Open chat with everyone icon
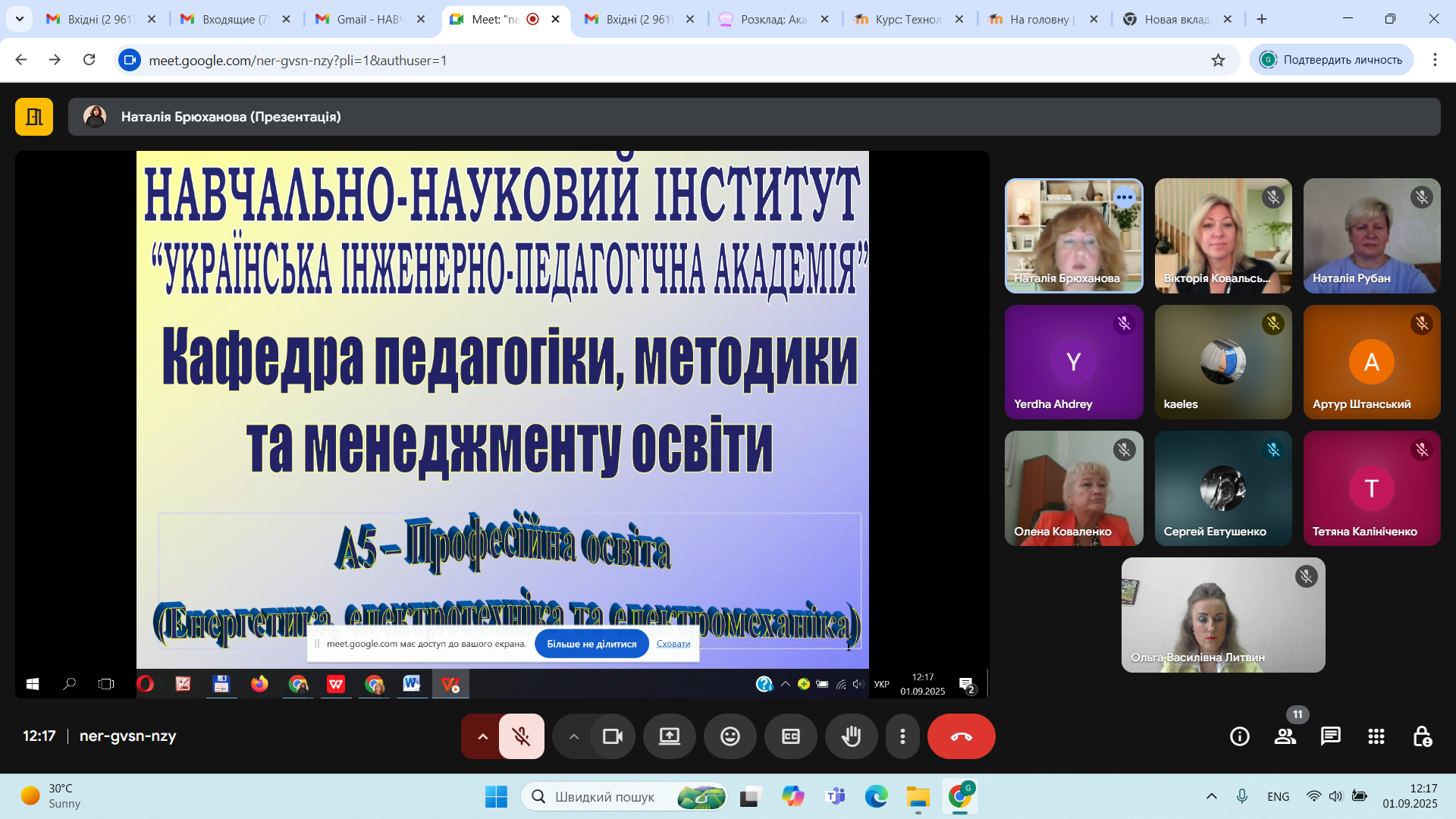Screen dimensions: 1456x819 (1331, 736)
